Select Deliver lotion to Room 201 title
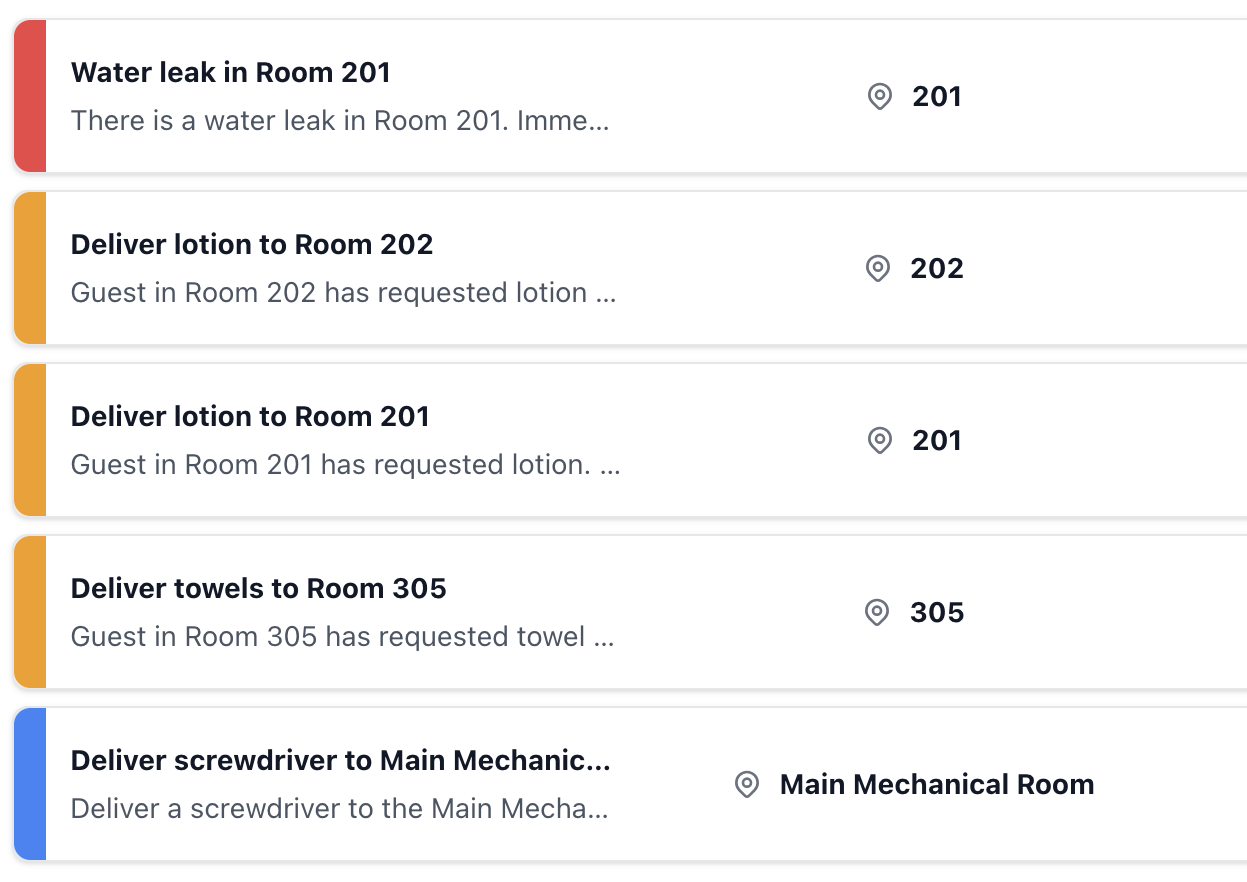The height and width of the screenshot is (882, 1247). click(250, 416)
